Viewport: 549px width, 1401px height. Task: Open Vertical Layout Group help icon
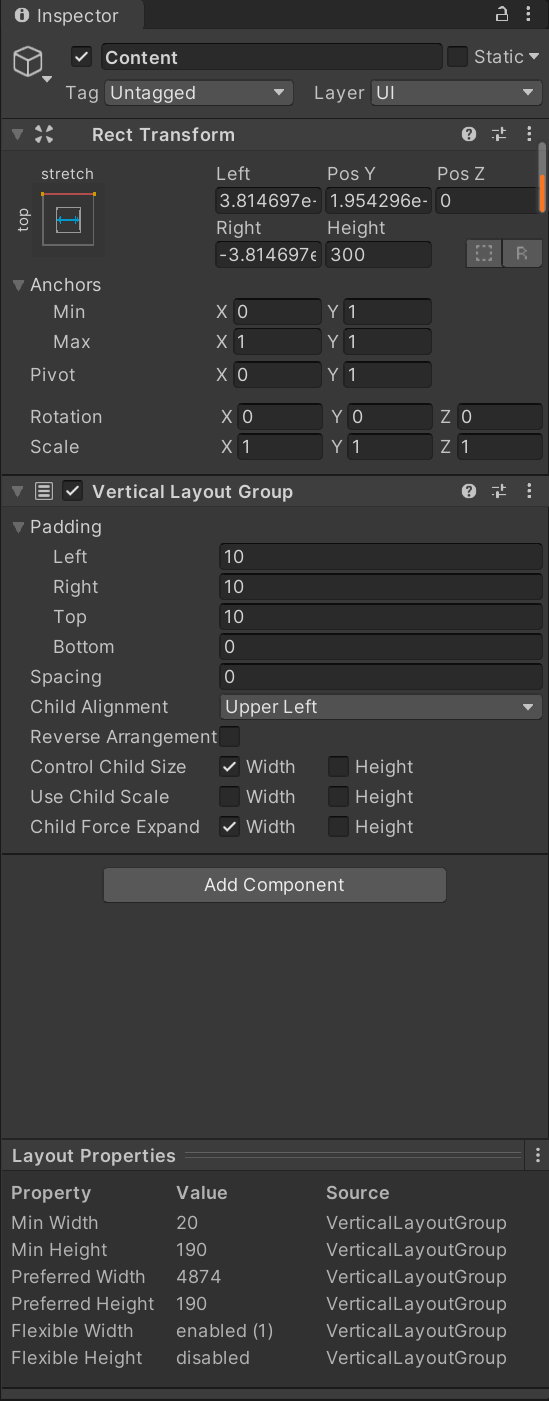coord(469,492)
